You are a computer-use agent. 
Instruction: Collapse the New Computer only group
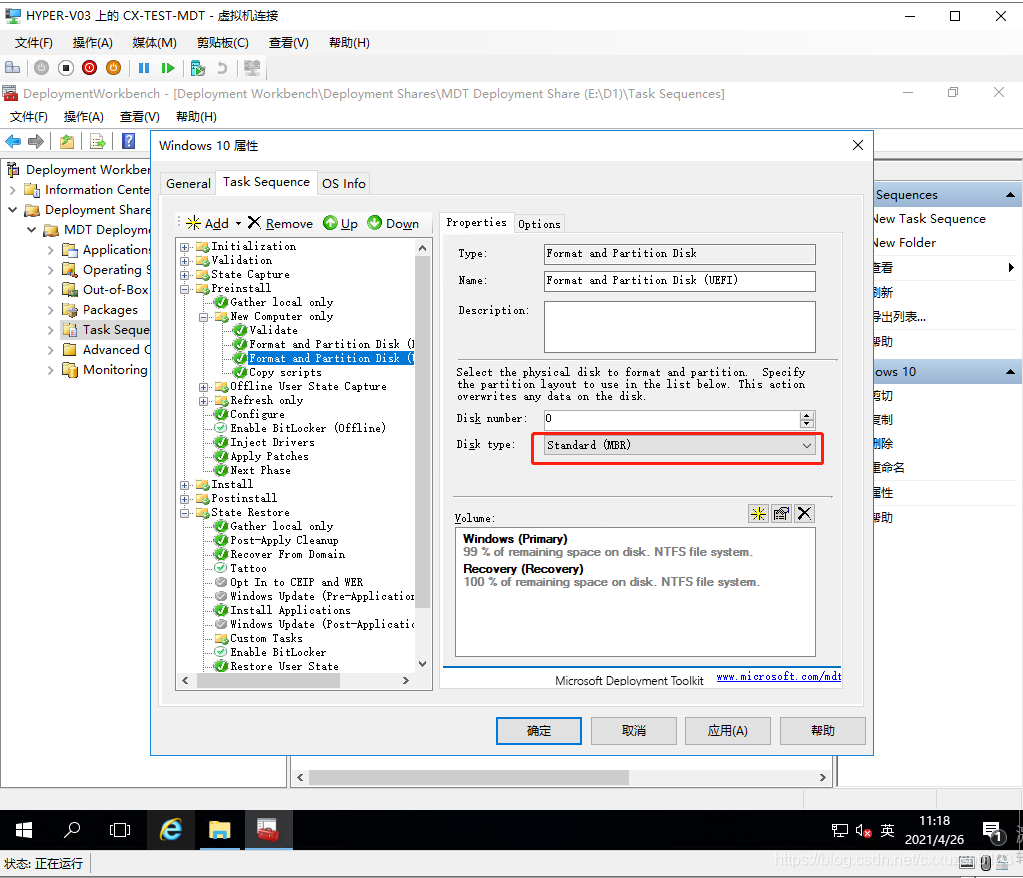pyautogui.click(x=204, y=317)
